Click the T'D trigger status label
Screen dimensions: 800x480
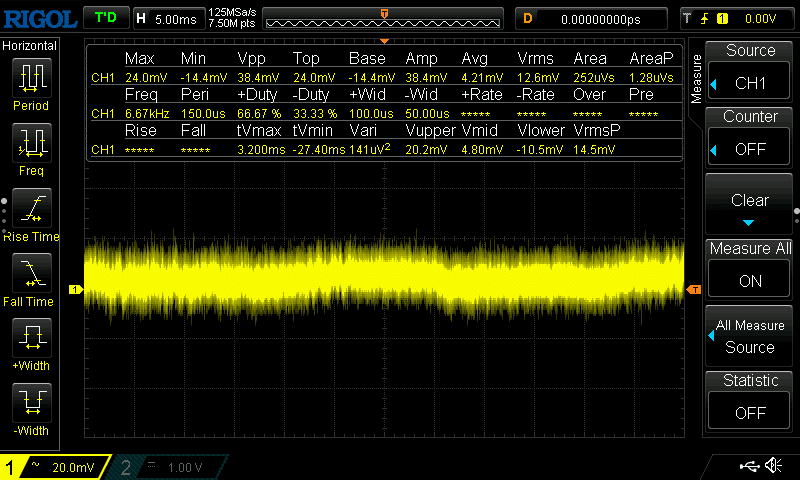point(104,18)
